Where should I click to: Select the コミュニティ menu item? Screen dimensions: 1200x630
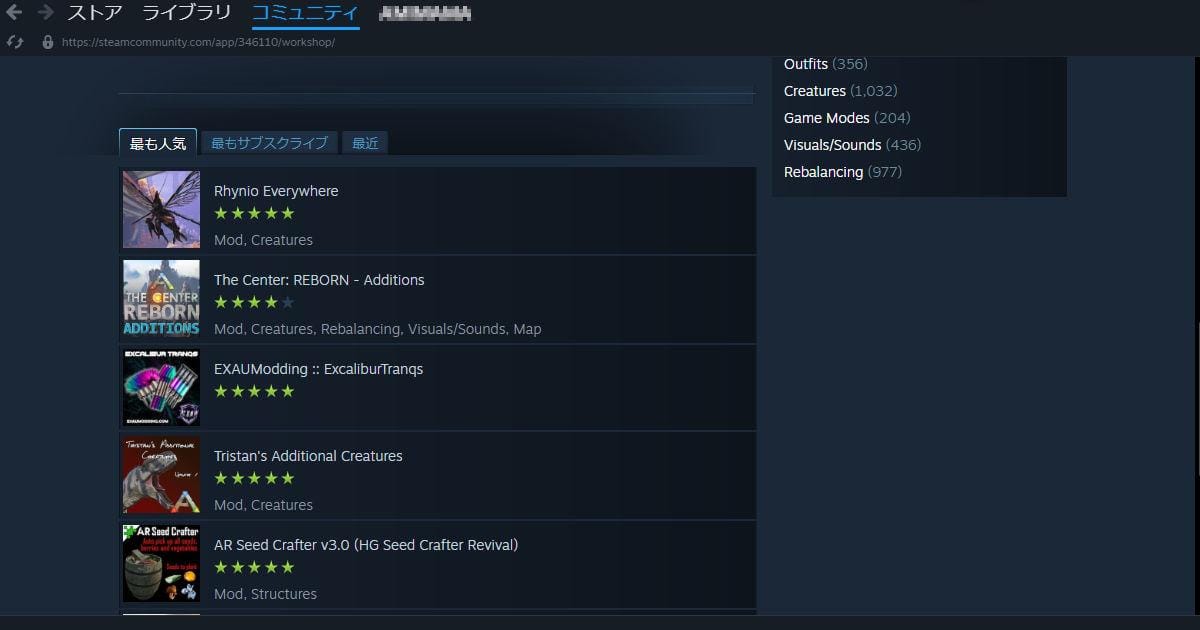click(x=305, y=14)
